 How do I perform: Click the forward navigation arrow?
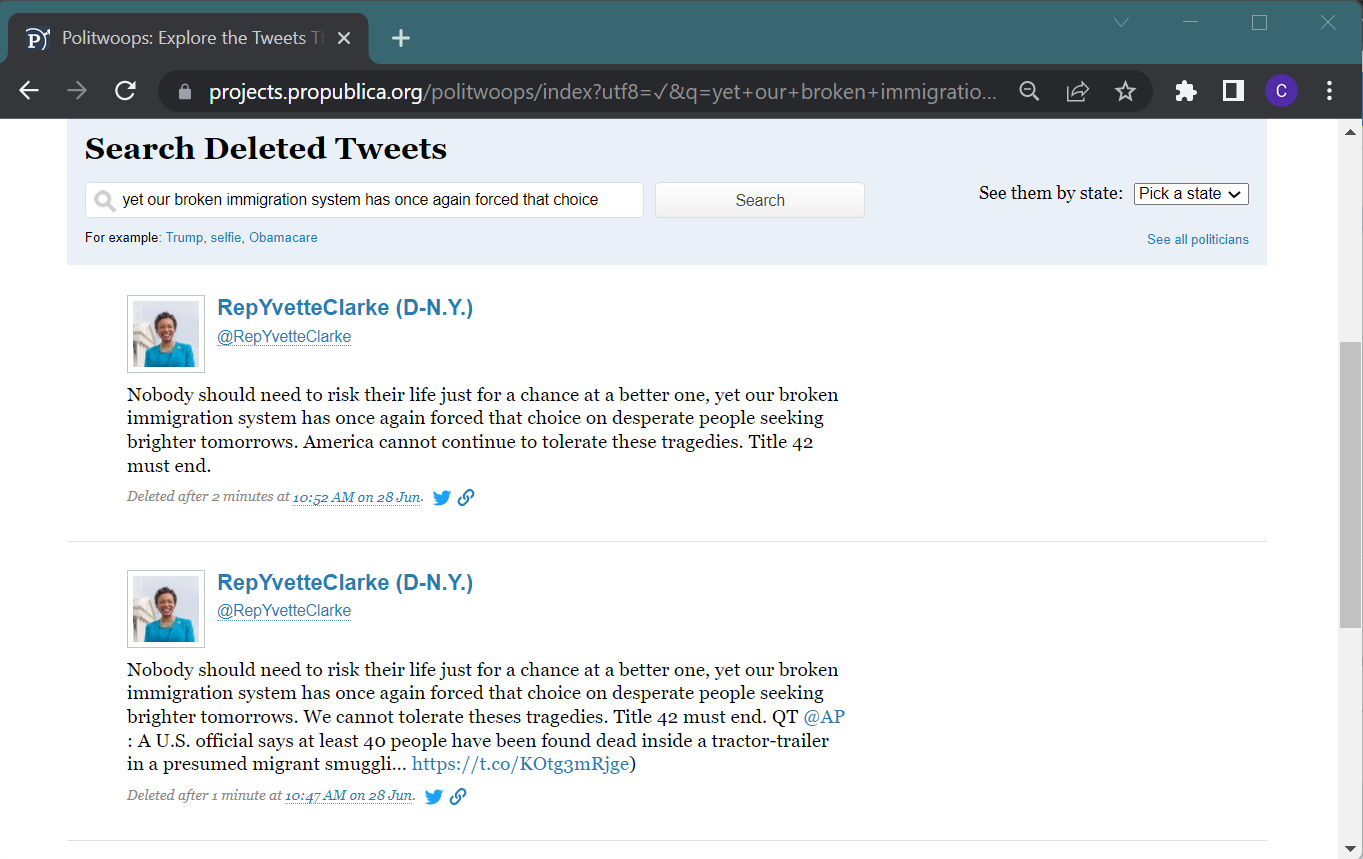click(x=77, y=91)
